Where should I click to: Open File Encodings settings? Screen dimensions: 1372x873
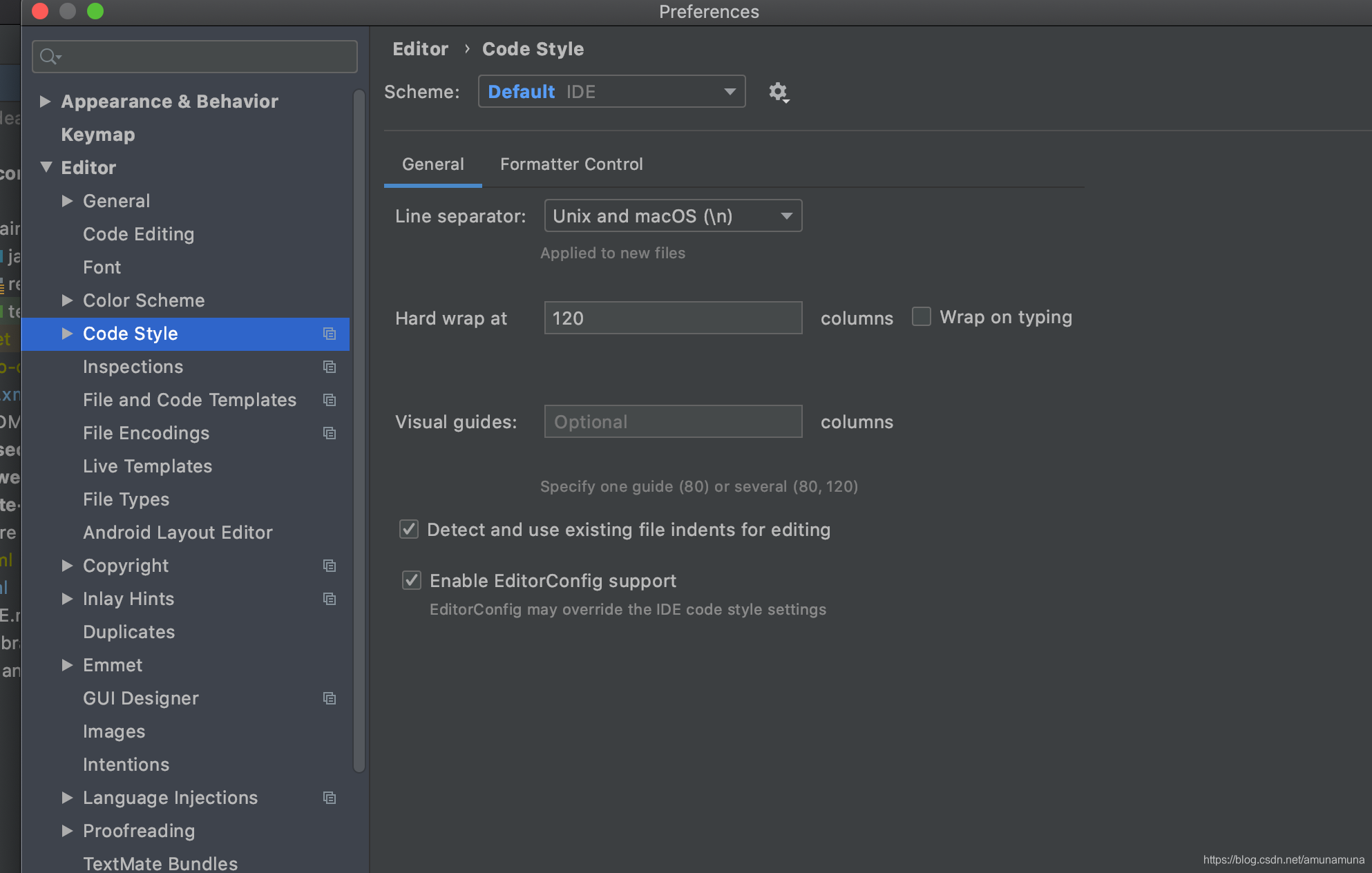pos(146,433)
